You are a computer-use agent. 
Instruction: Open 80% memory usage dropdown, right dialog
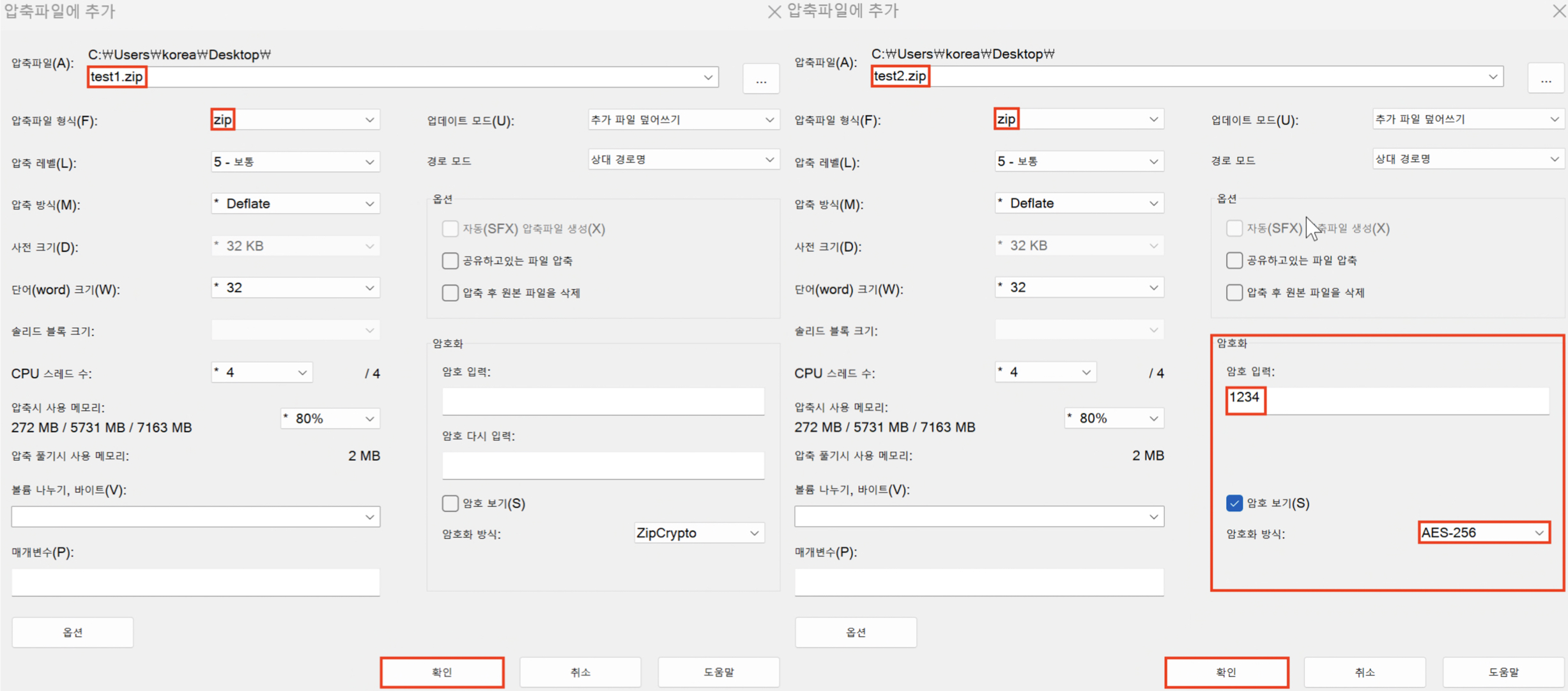tap(1113, 418)
